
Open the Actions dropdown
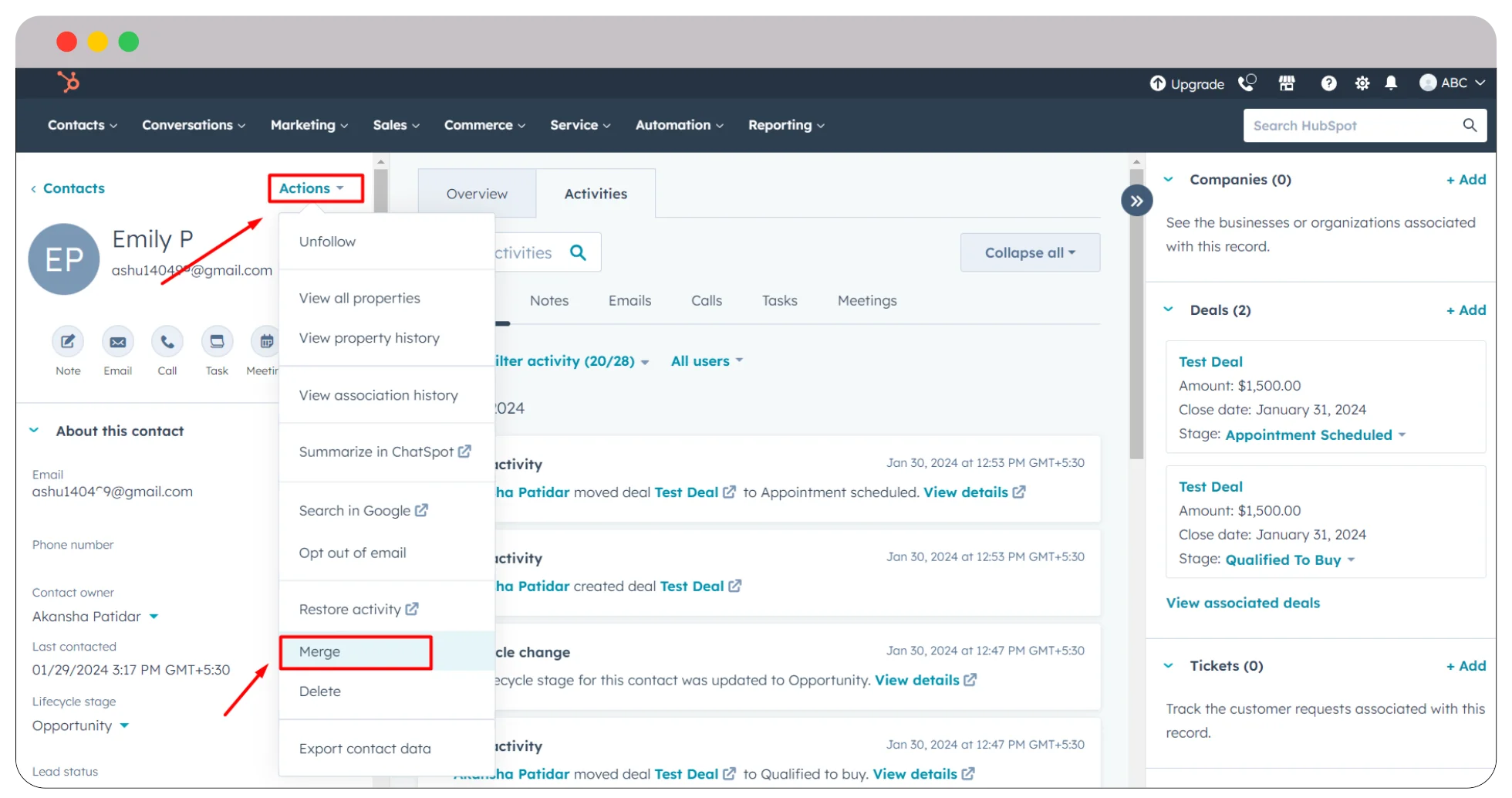314,188
